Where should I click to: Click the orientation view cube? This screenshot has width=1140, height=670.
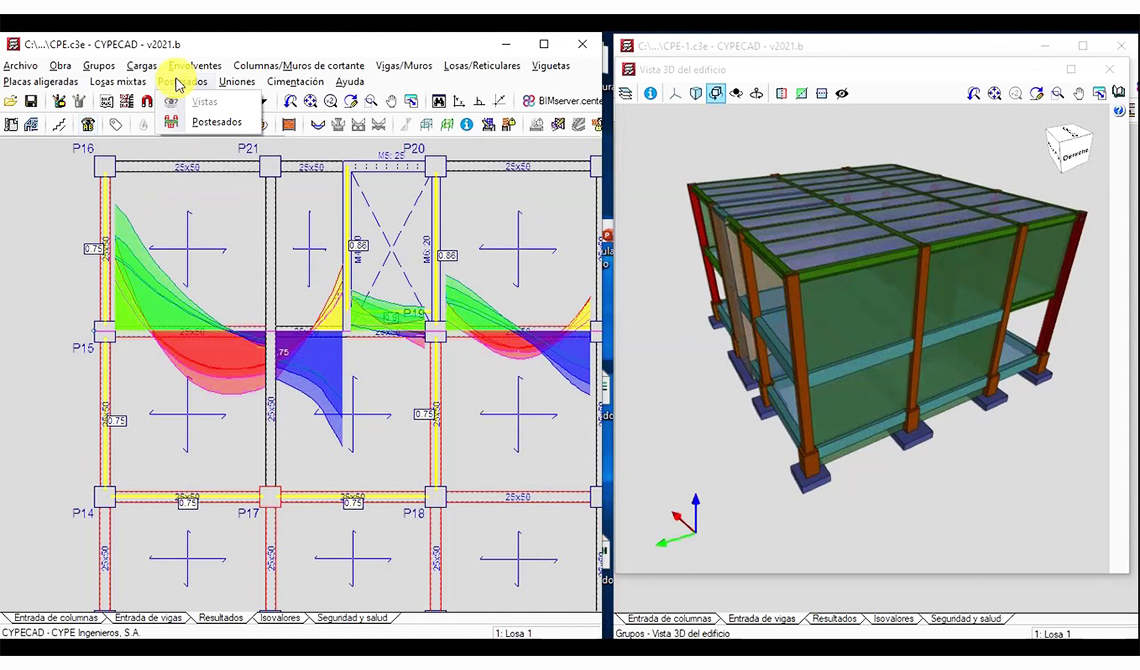point(1069,148)
